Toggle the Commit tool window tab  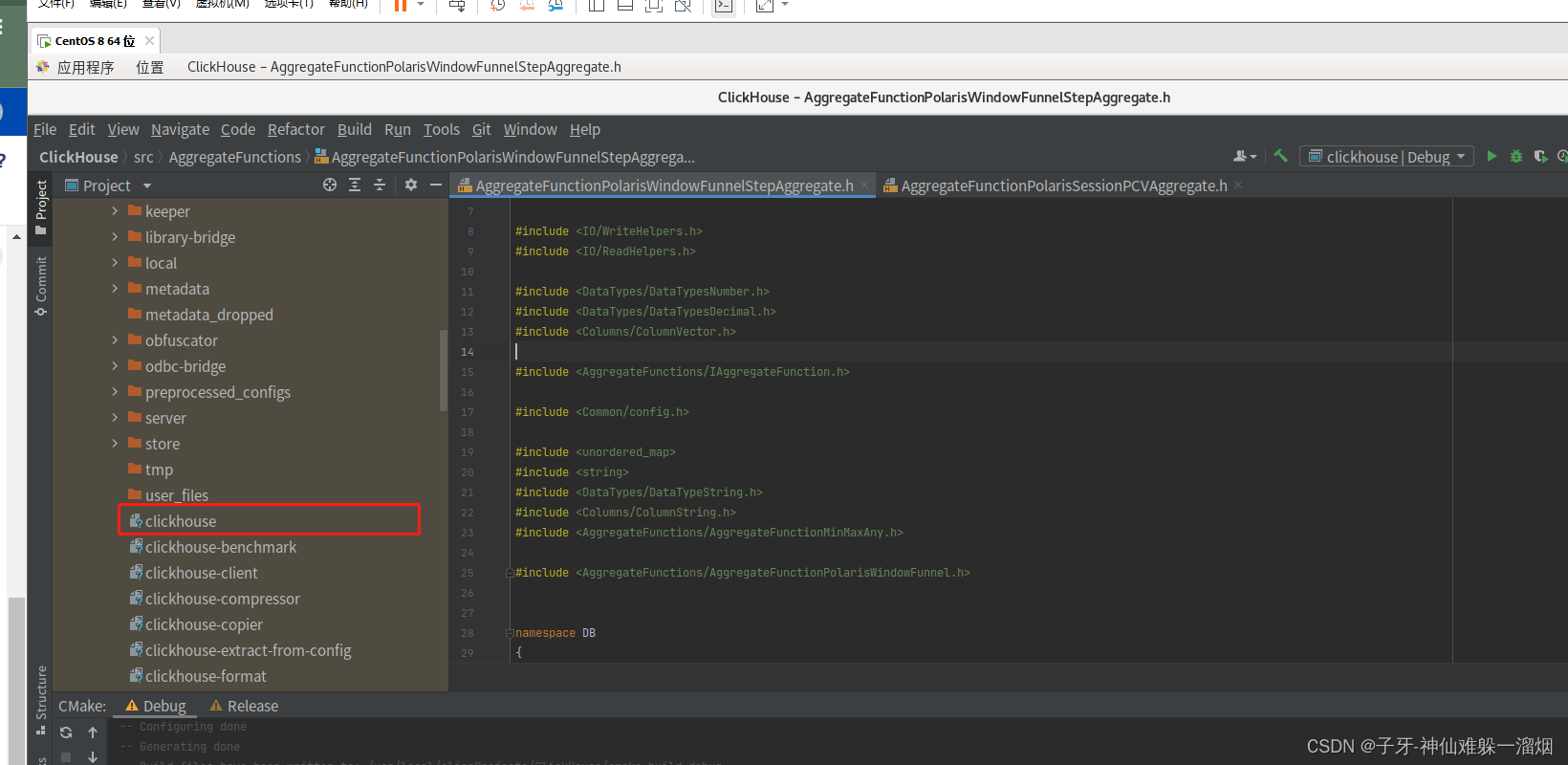point(40,286)
